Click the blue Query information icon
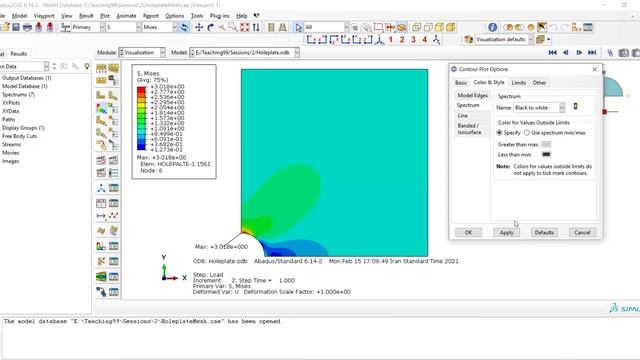 tap(493, 27)
